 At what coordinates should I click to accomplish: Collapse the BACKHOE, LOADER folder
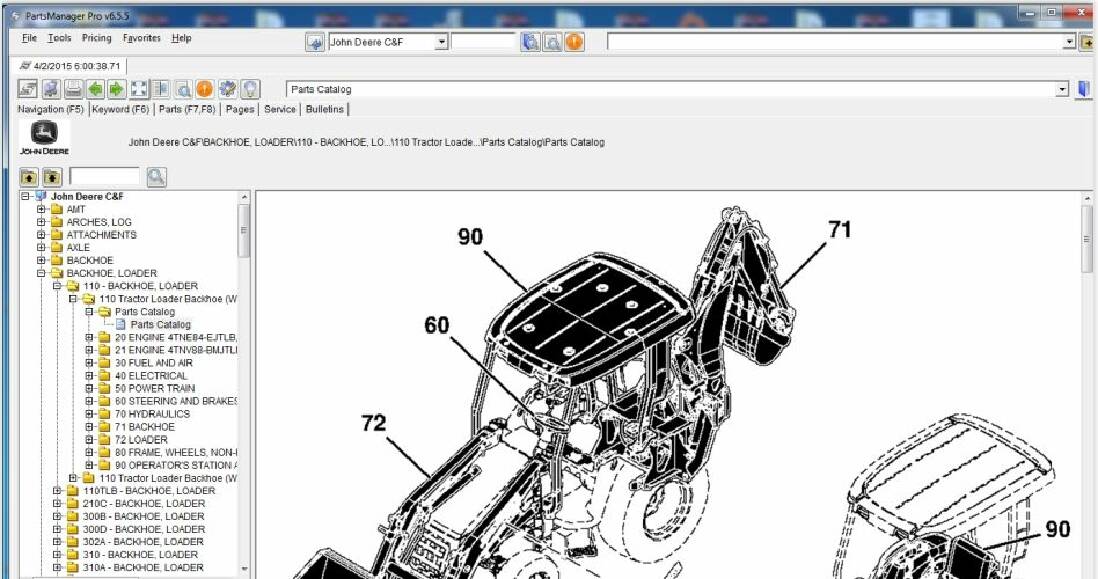pyautogui.click(x=41, y=273)
